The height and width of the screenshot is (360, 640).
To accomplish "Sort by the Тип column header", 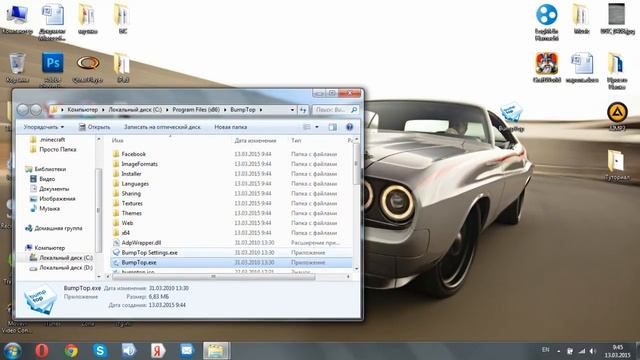I will click(x=296, y=140).
